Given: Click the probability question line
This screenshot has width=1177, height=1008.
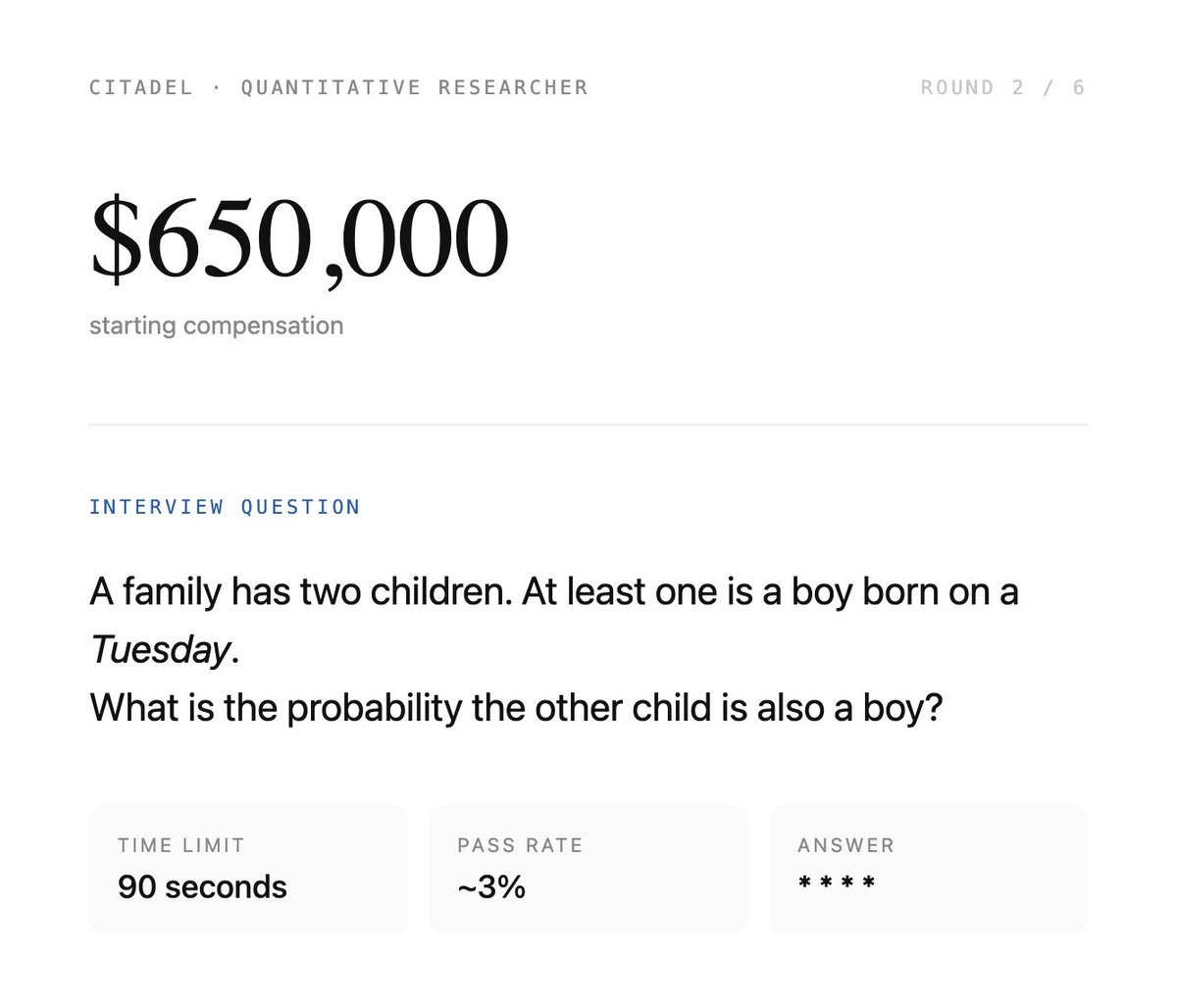Looking at the screenshot, I should point(516,708).
